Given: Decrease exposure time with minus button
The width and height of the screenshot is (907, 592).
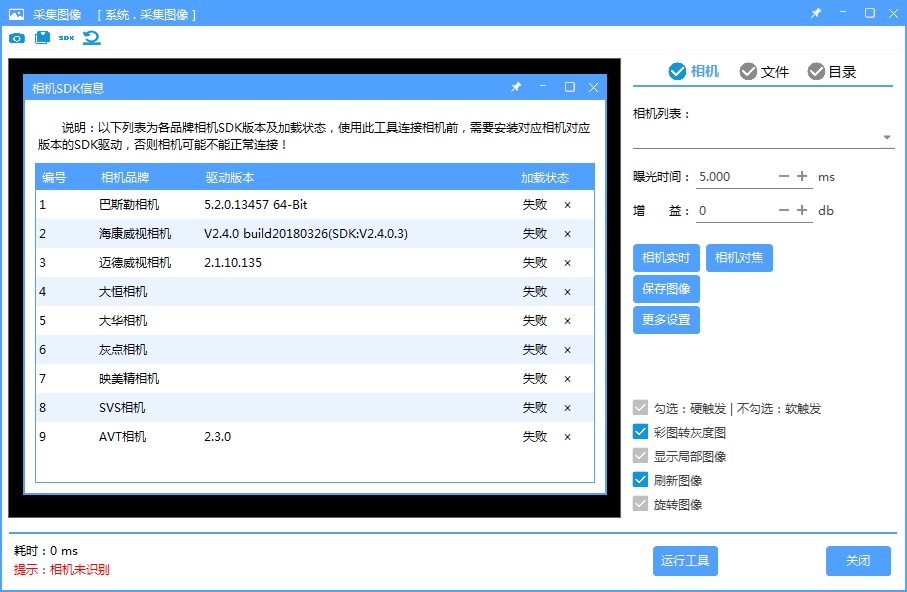Looking at the screenshot, I should [784, 176].
